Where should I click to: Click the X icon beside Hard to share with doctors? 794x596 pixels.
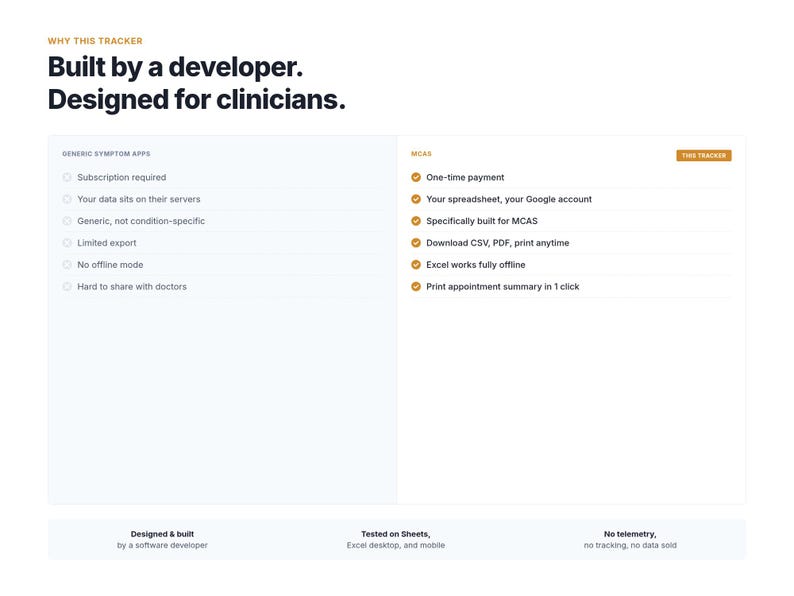(67, 287)
